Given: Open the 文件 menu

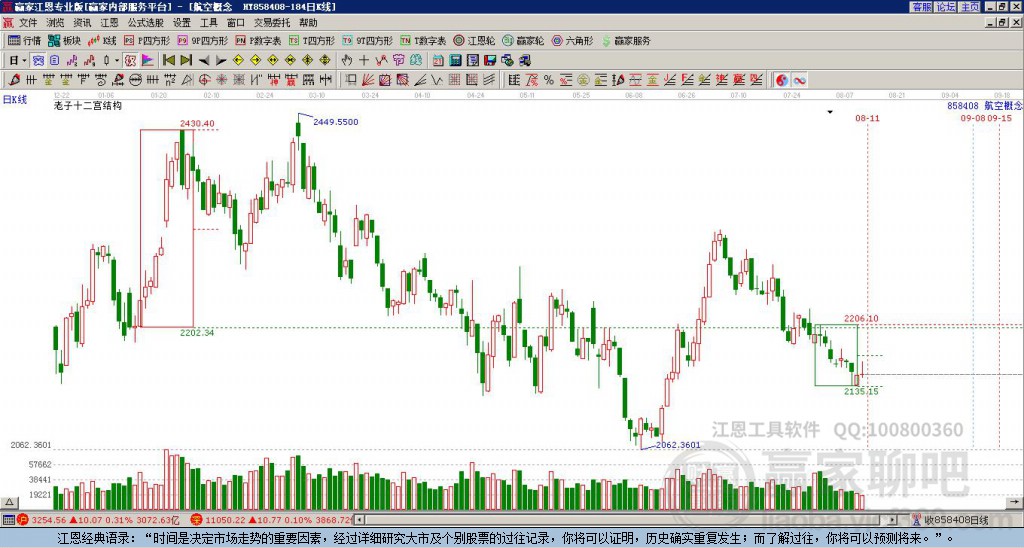Looking at the screenshot, I should [x=29, y=23].
